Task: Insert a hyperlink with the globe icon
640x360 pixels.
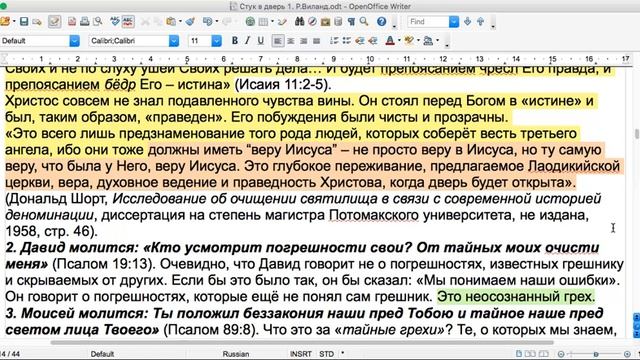Action: [x=250, y=22]
